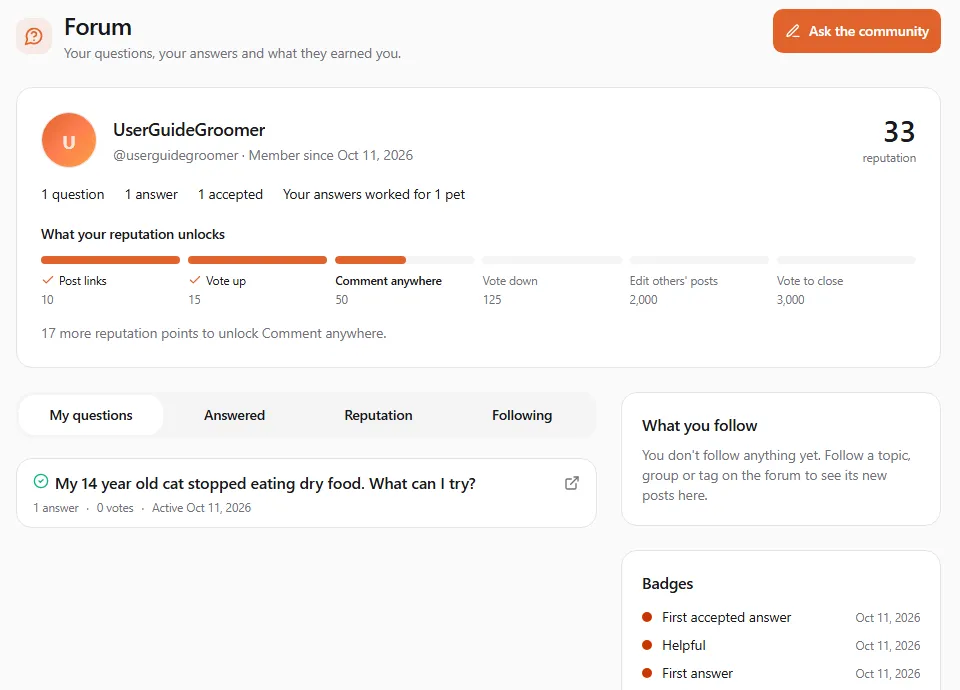Click the First accepted answer badge dot
The image size is (960, 690).
[x=647, y=617]
